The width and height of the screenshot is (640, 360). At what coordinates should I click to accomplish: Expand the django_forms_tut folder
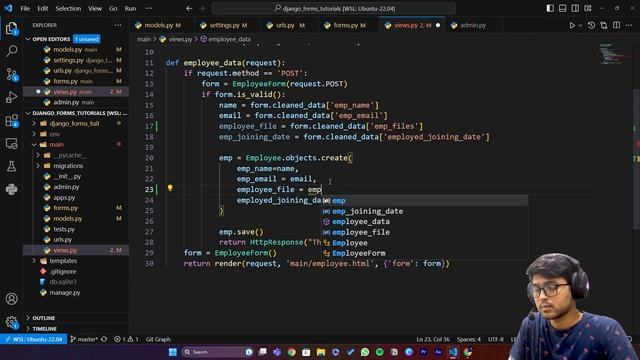pyautogui.click(x=75, y=123)
